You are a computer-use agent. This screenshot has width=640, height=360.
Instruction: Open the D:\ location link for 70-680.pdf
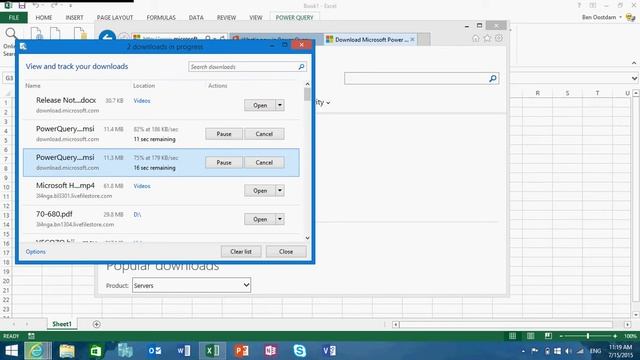(x=137, y=214)
